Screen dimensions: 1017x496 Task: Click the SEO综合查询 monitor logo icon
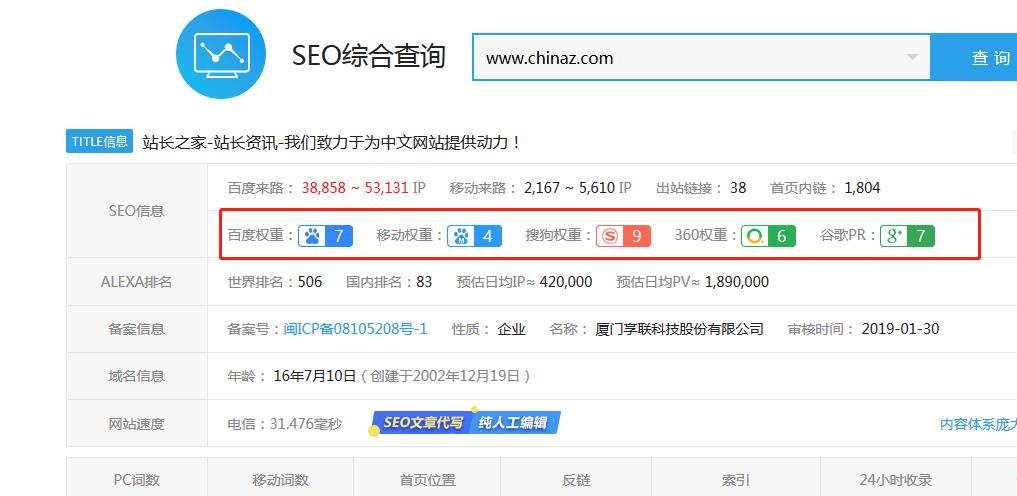tap(221, 54)
